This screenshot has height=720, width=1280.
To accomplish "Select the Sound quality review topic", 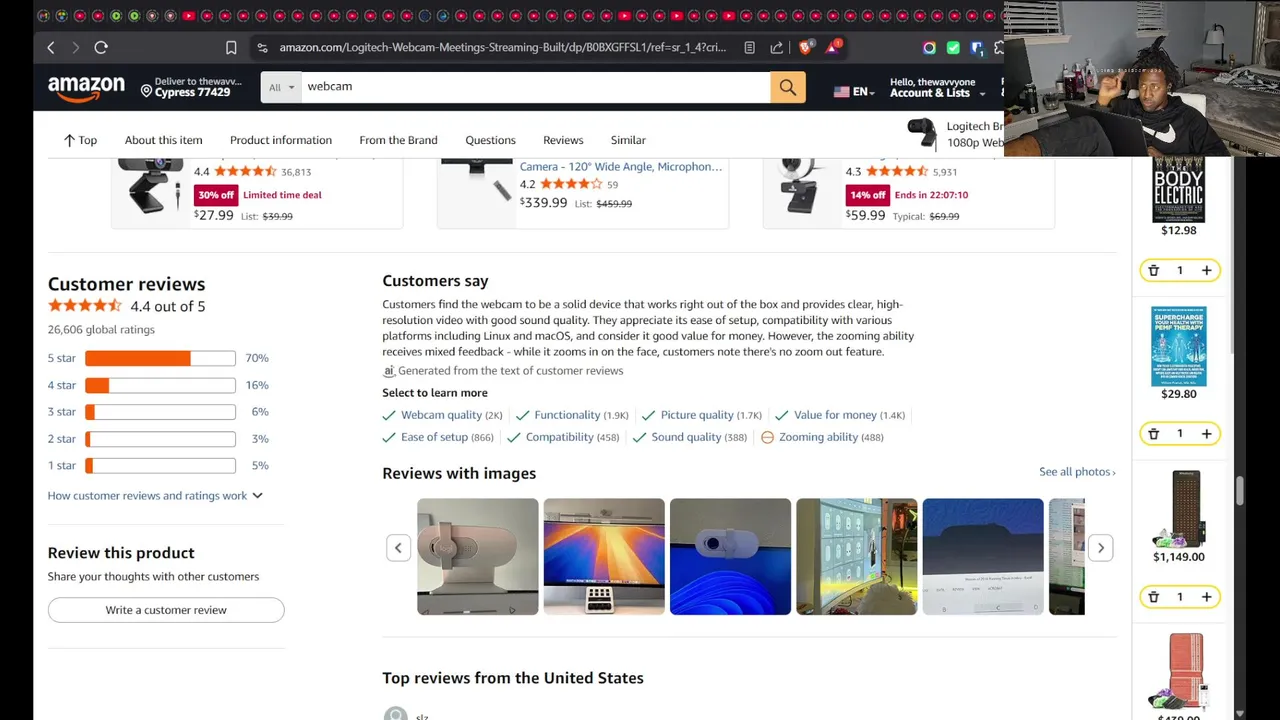I will [690, 437].
